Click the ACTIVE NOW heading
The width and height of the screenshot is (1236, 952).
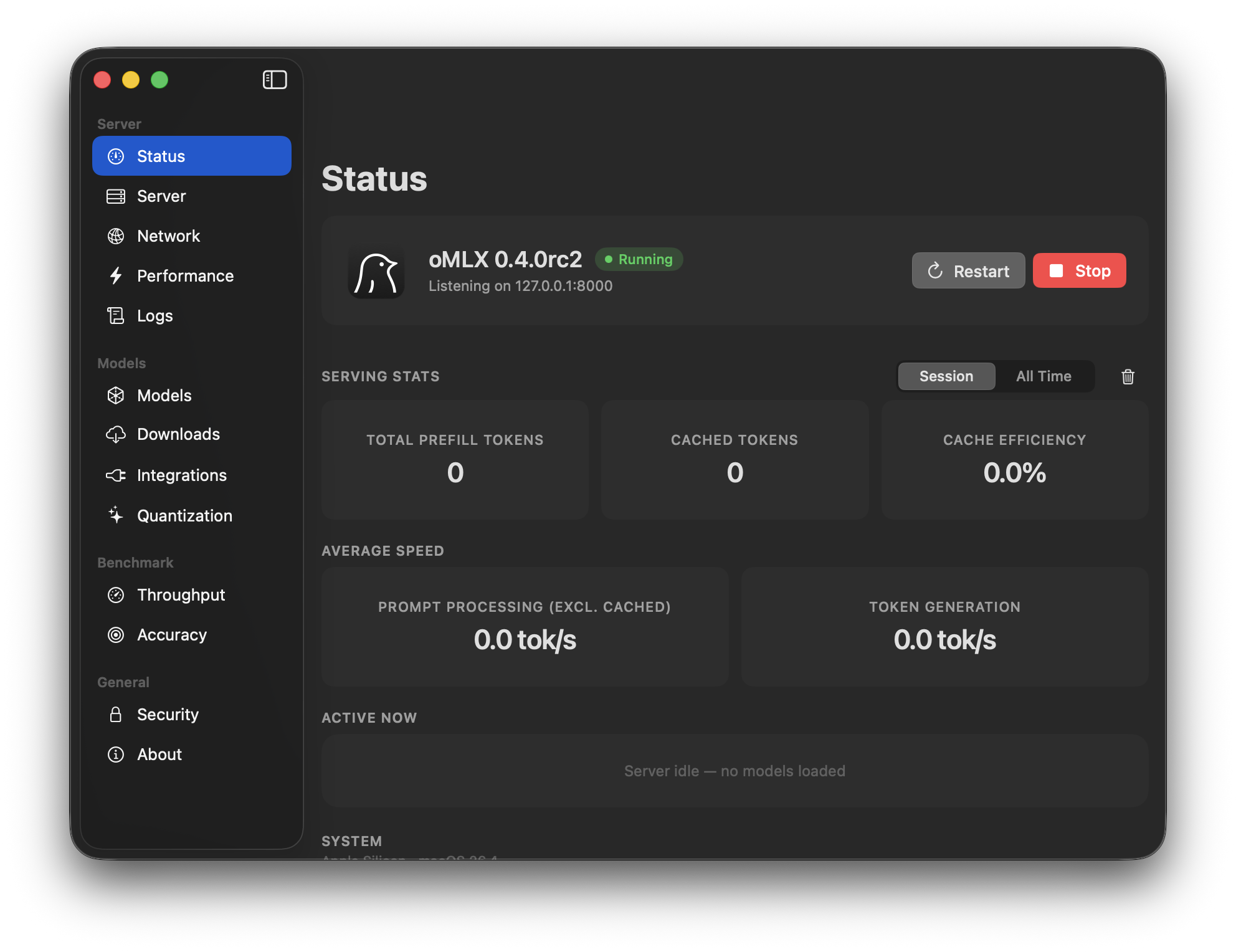[369, 718]
